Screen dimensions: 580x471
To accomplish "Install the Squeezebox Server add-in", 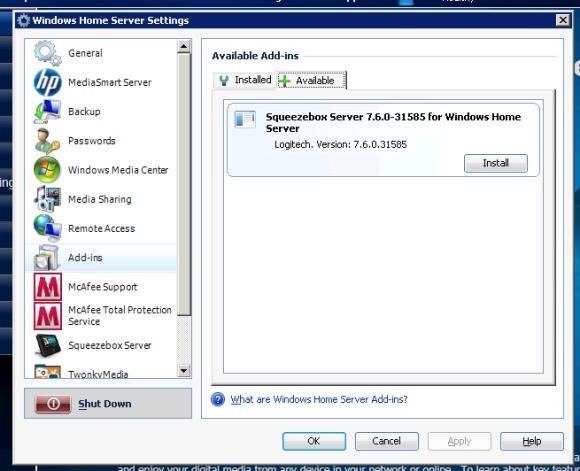I will pyautogui.click(x=496, y=163).
